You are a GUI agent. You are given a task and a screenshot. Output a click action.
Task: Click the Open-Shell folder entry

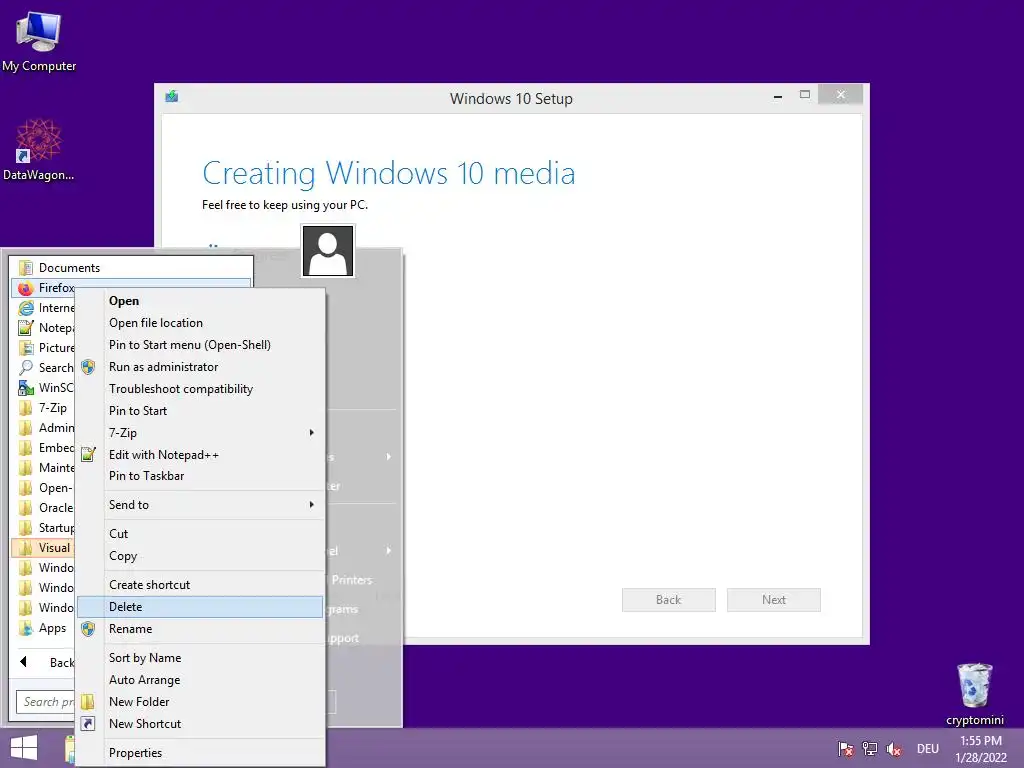click(x=43, y=488)
